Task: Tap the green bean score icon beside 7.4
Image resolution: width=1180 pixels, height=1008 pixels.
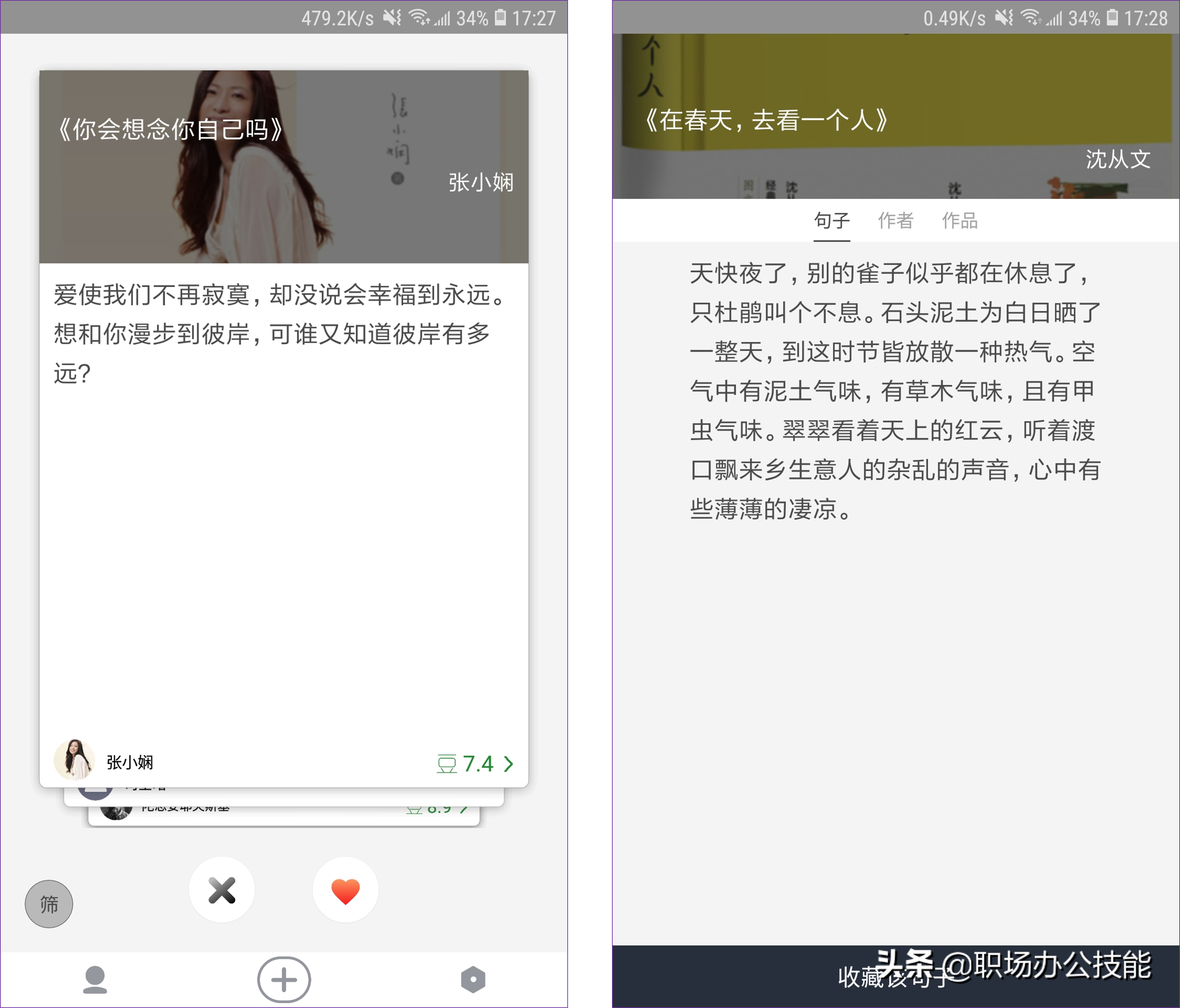Action: coord(448,765)
